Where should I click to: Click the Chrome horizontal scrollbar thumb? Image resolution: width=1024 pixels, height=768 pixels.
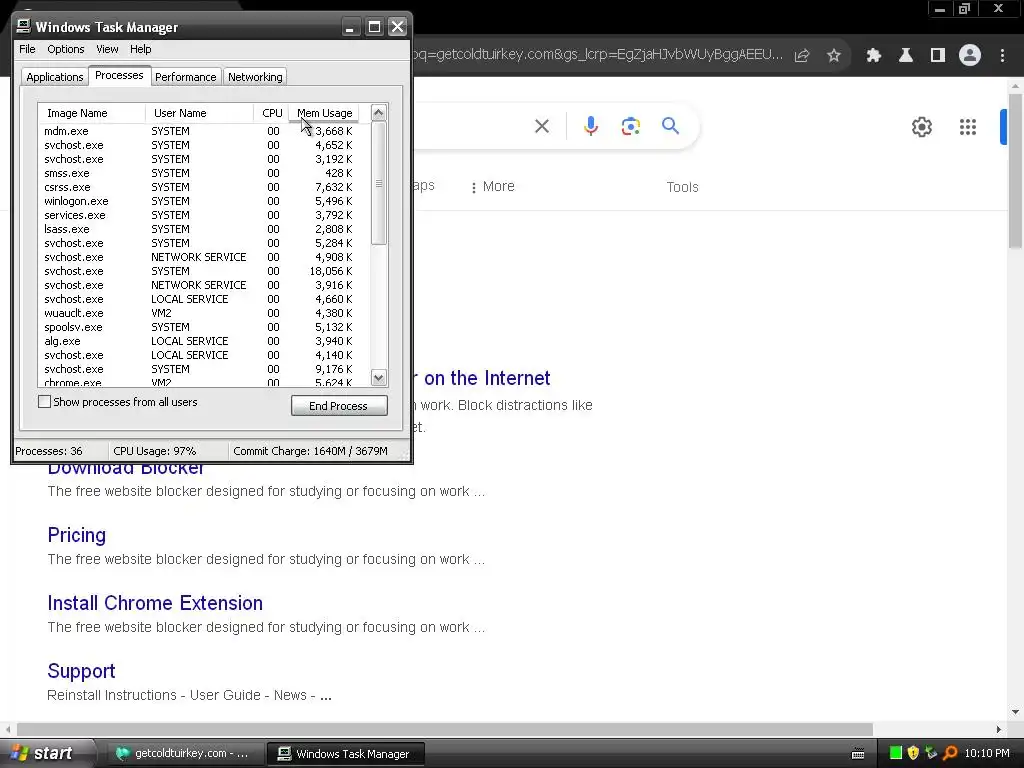pos(445,729)
